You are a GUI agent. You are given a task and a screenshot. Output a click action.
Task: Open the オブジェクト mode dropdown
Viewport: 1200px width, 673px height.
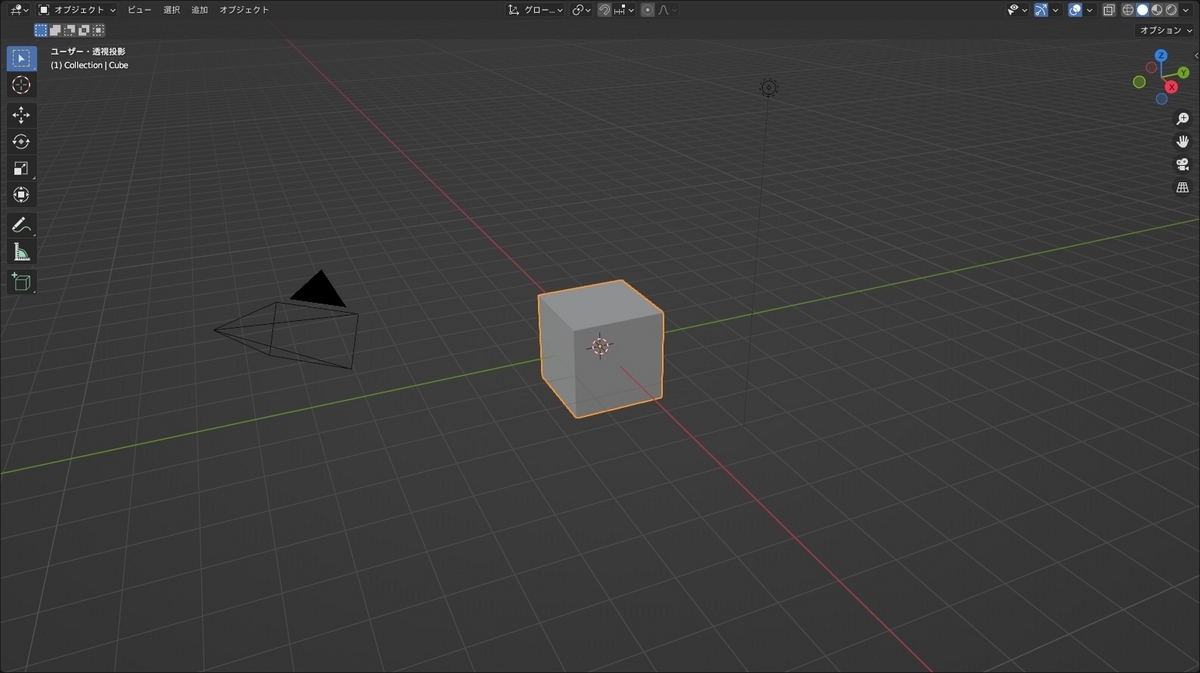77,10
